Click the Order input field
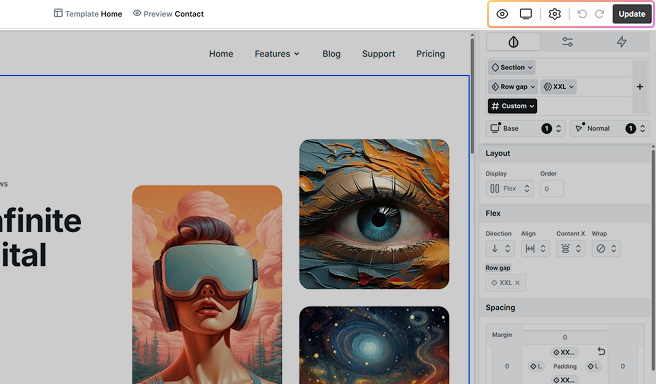The height and width of the screenshot is (384, 656). click(552, 189)
